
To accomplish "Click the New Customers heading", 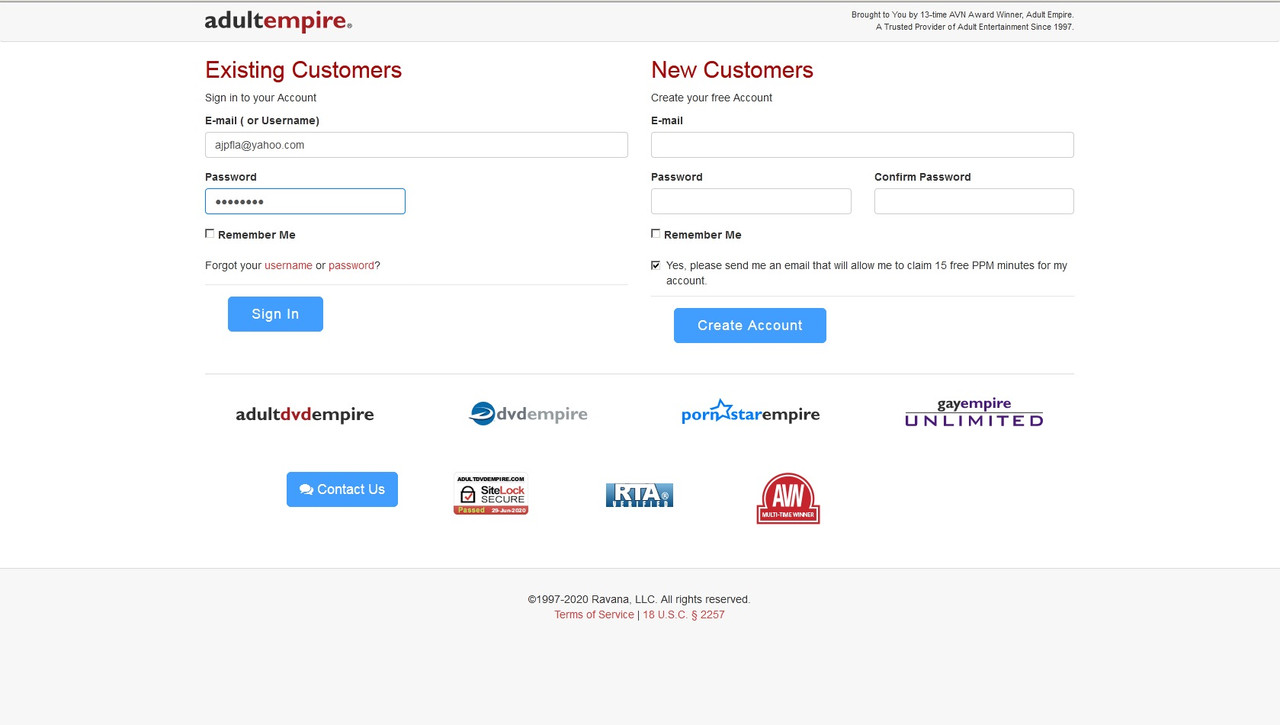I will tap(732, 70).
